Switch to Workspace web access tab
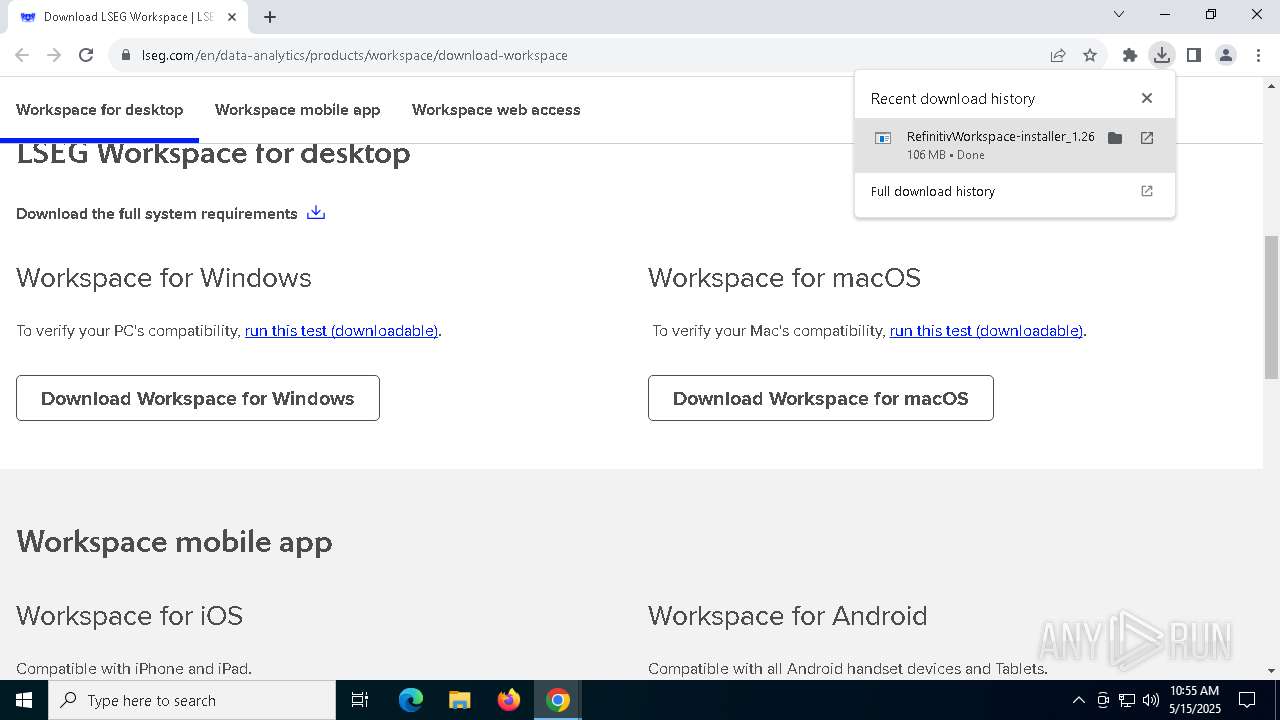1280x720 pixels. [496, 110]
